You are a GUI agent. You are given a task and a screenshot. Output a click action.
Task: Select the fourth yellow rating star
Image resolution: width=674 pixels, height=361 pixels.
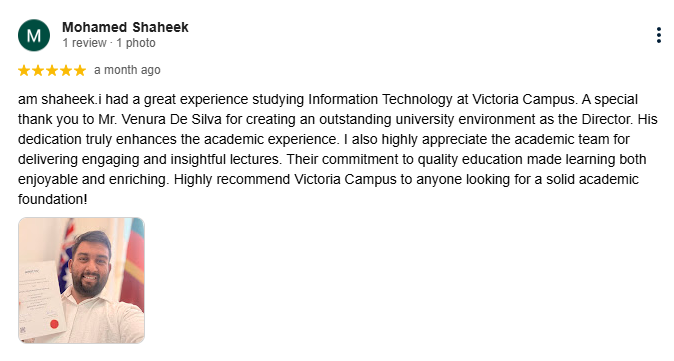point(66,70)
